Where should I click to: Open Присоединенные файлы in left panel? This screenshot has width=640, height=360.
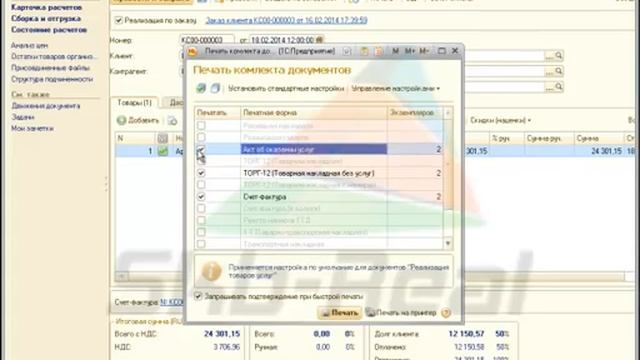click(x=50, y=68)
